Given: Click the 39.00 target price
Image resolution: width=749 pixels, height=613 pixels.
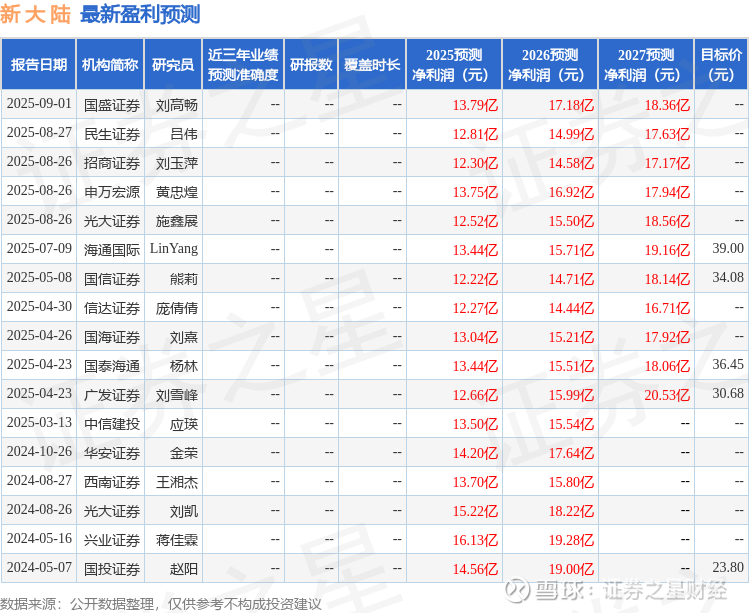Looking at the screenshot, I should tap(728, 248).
